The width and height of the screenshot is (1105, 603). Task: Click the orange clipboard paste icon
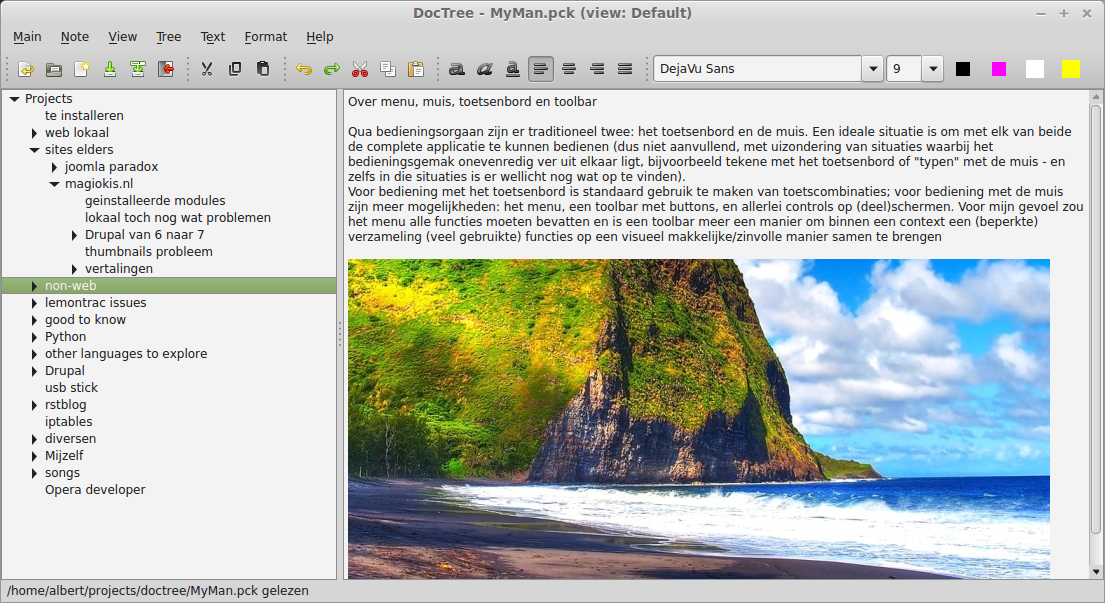416,69
